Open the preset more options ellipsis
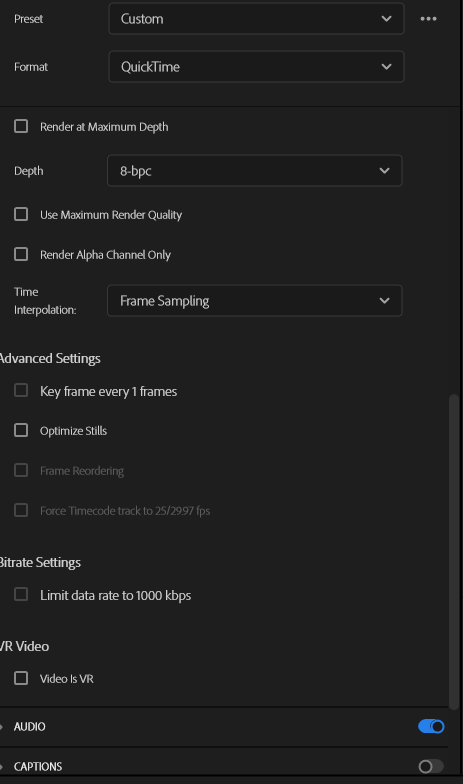The image size is (463, 784). pyautogui.click(x=428, y=19)
